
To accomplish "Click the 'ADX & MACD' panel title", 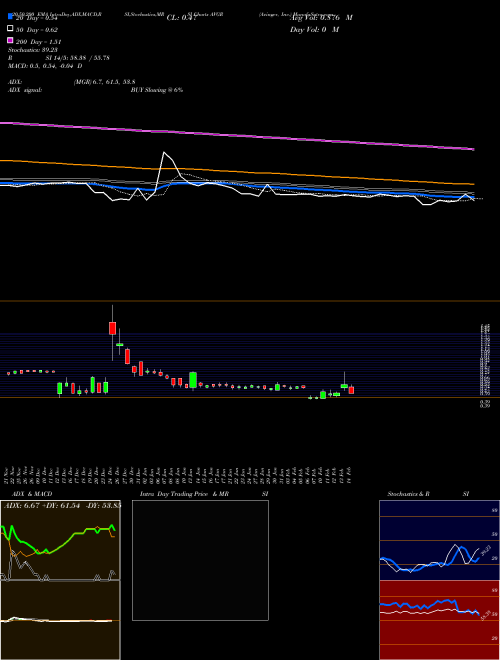I will coord(32,494).
